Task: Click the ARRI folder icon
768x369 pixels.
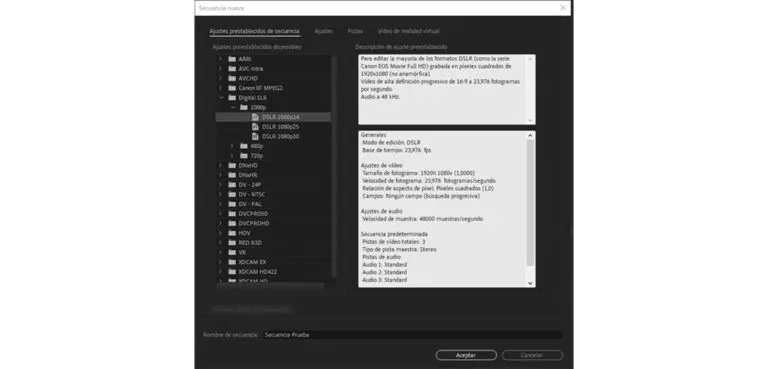Action: (232, 59)
